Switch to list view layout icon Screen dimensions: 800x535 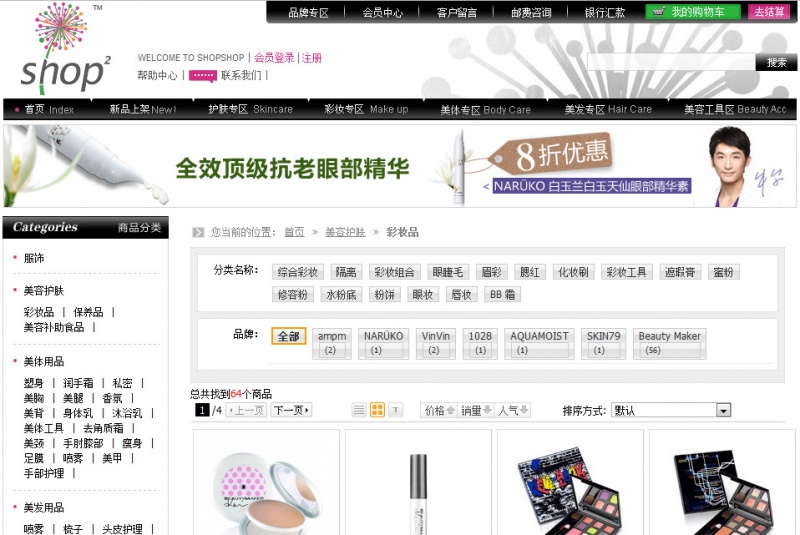coord(359,410)
